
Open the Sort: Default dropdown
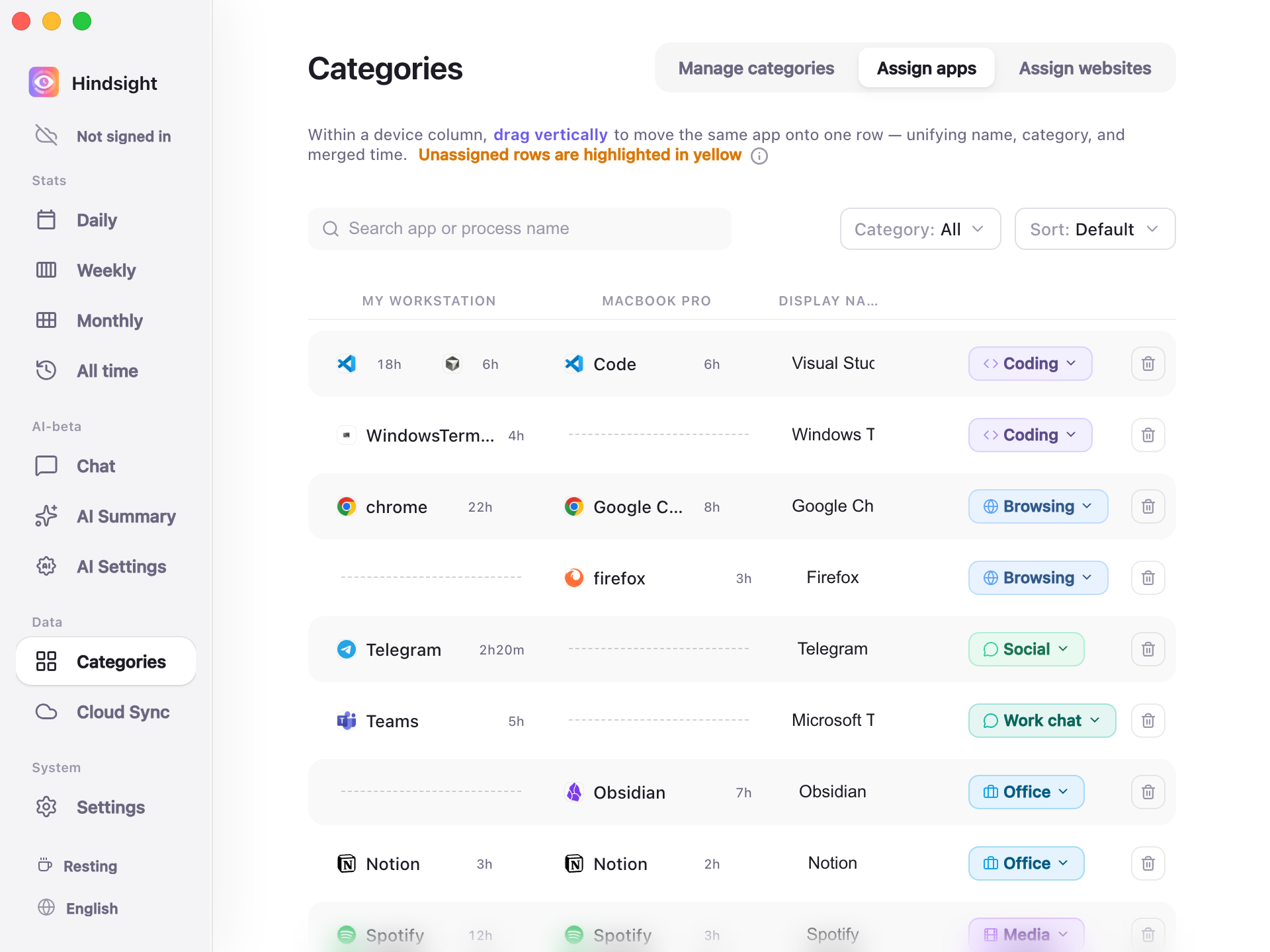(1095, 229)
